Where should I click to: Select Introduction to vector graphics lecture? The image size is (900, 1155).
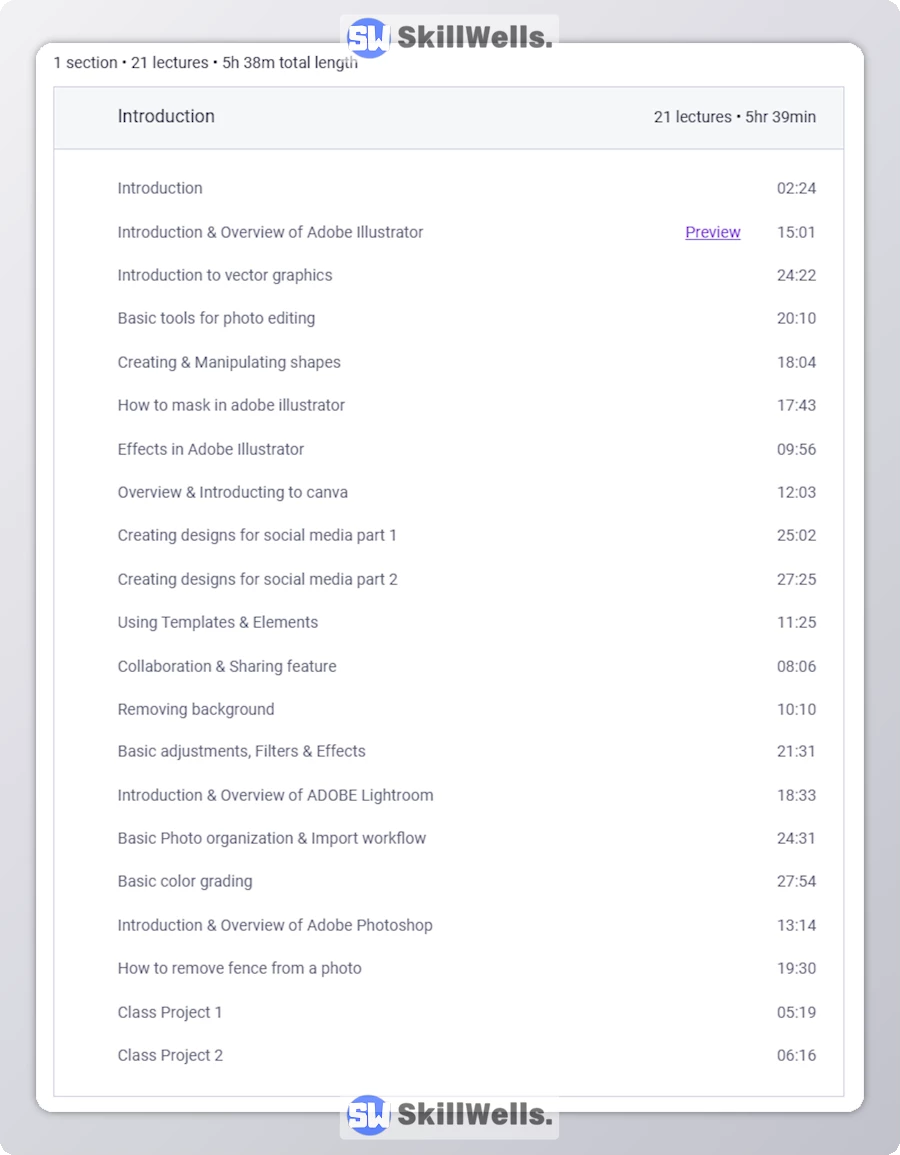coord(225,275)
